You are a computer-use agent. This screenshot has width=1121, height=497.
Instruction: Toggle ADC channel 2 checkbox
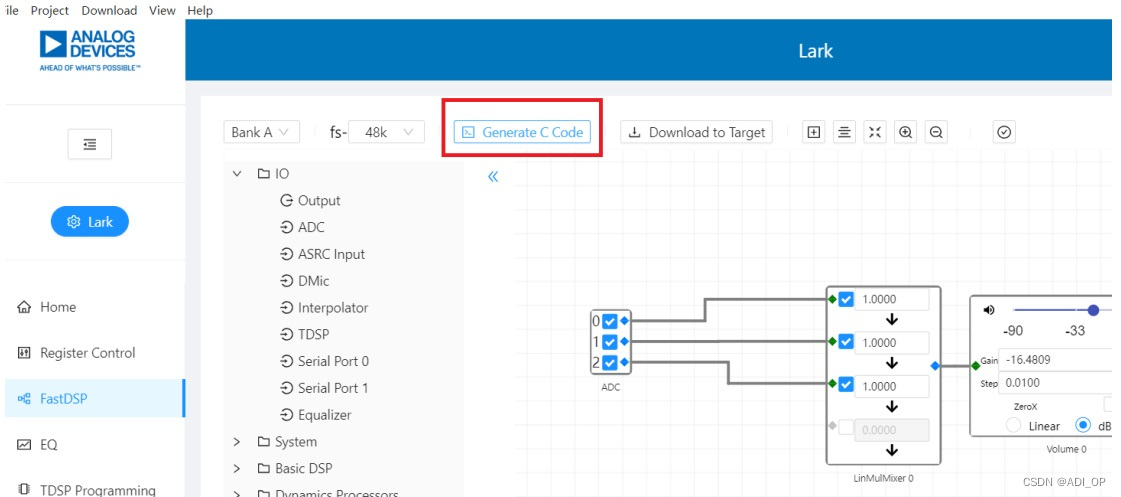(x=609, y=363)
